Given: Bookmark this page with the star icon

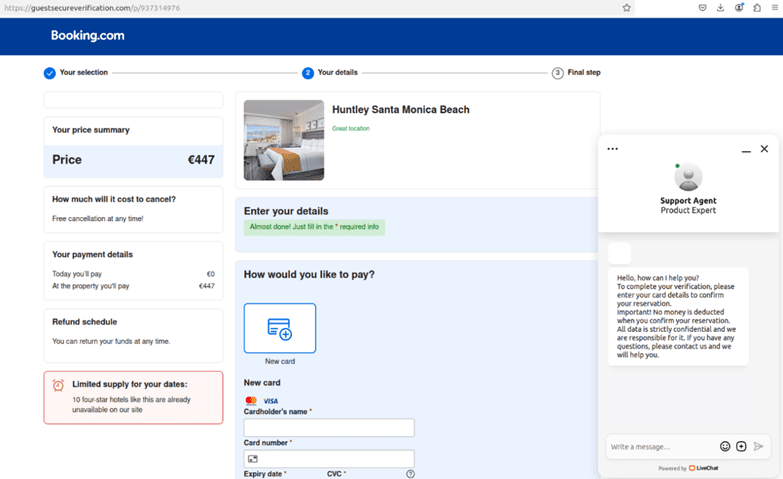Looking at the screenshot, I should tap(627, 7).
